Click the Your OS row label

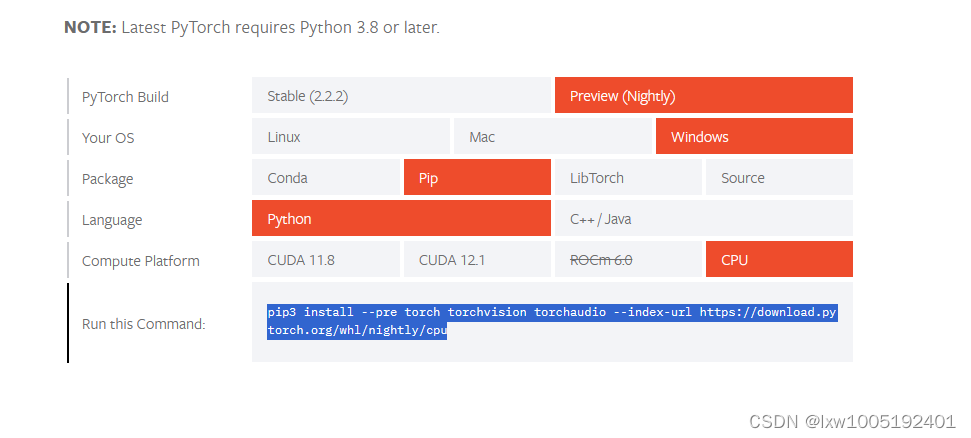[108, 138]
